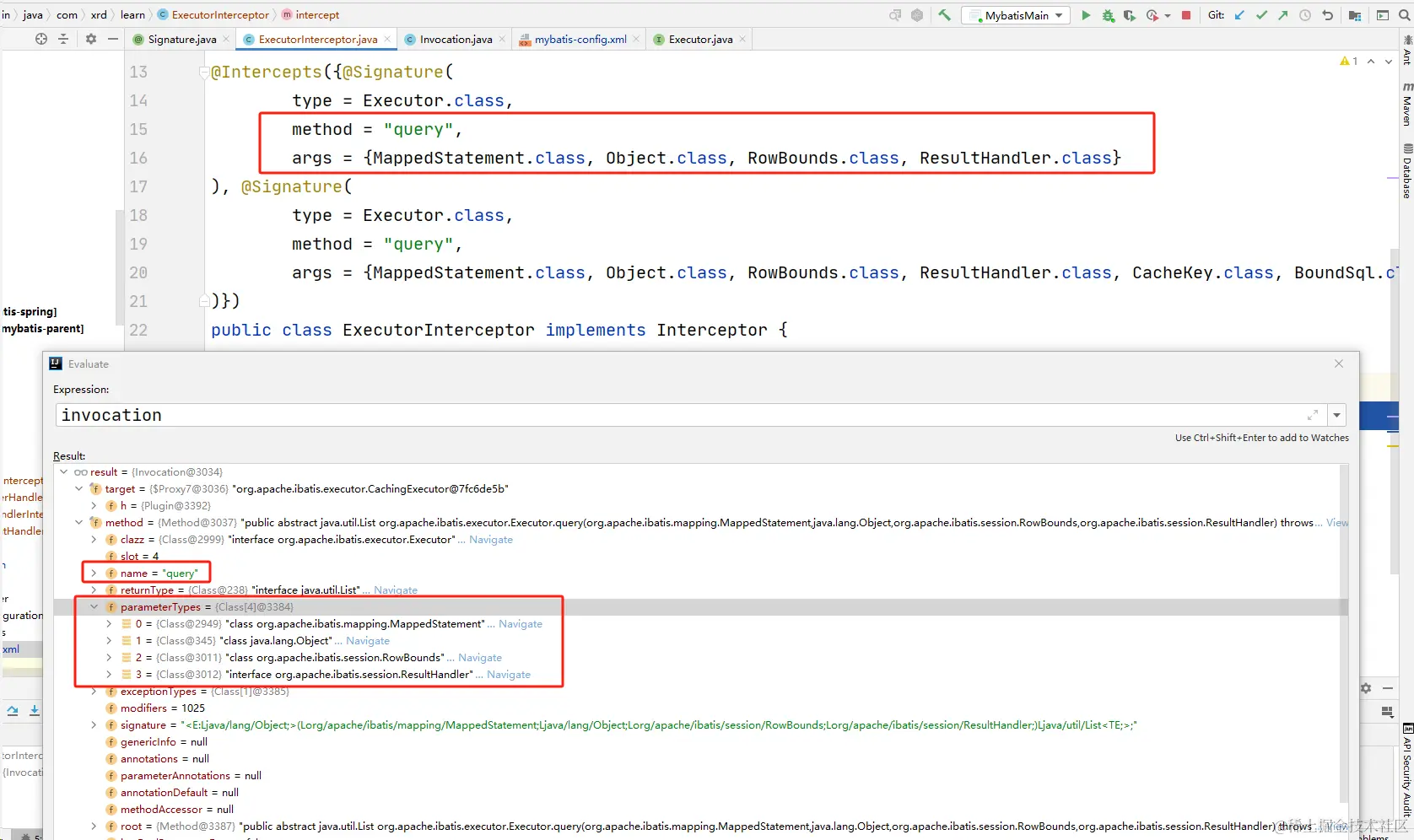
Task: Push commits with the Git green arrow
Action: (1283, 15)
